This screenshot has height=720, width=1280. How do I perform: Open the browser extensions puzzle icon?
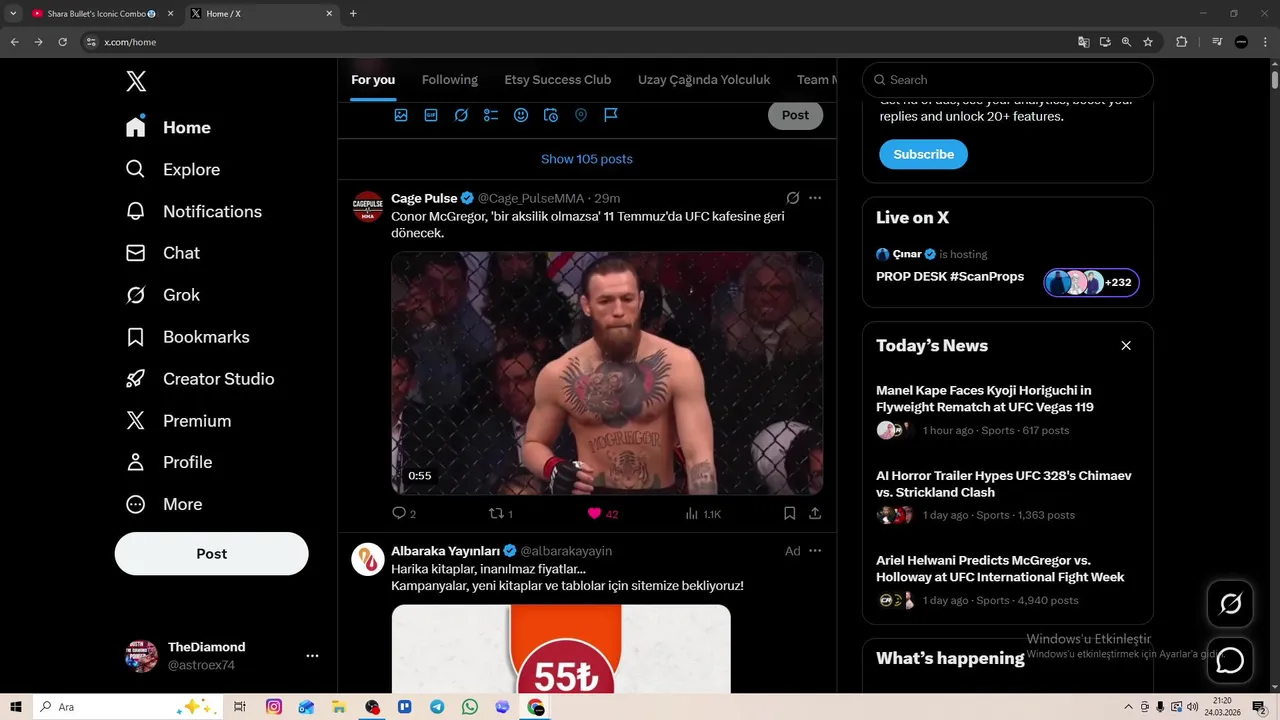point(1181,42)
